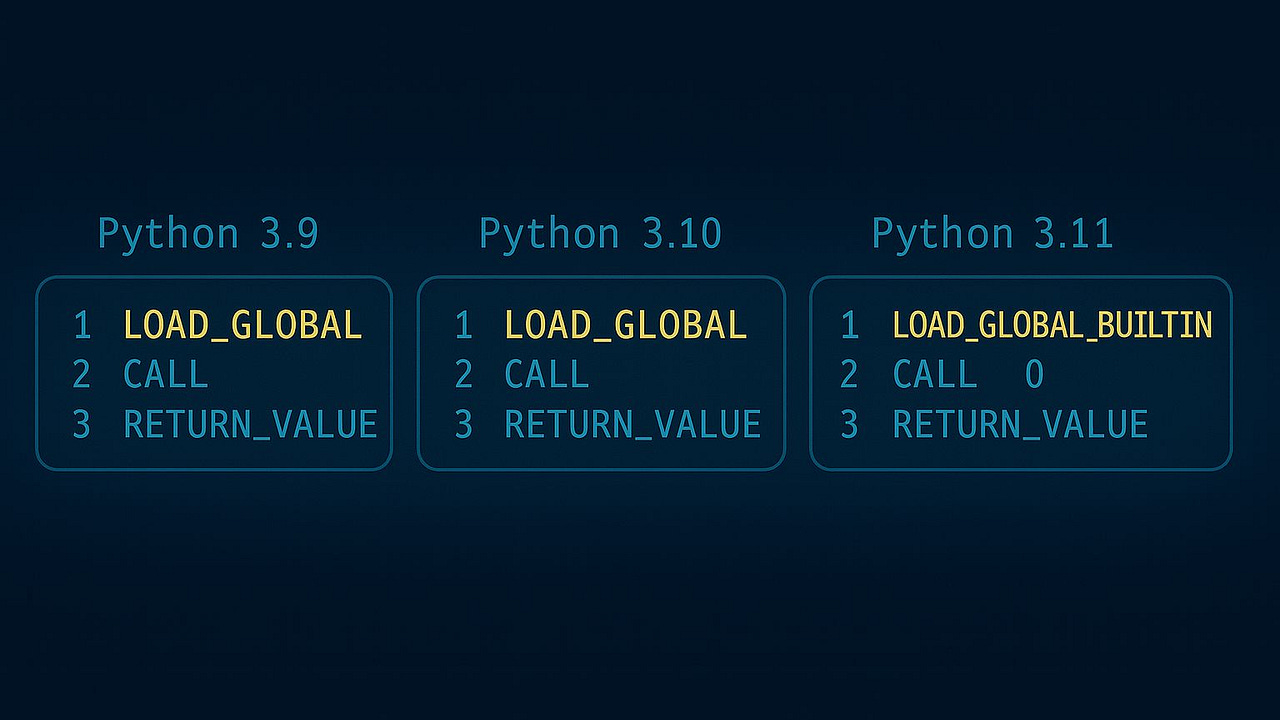Select LOAD_GLOBAL_BUILTIN in the Python 3.11 box

1052,325
